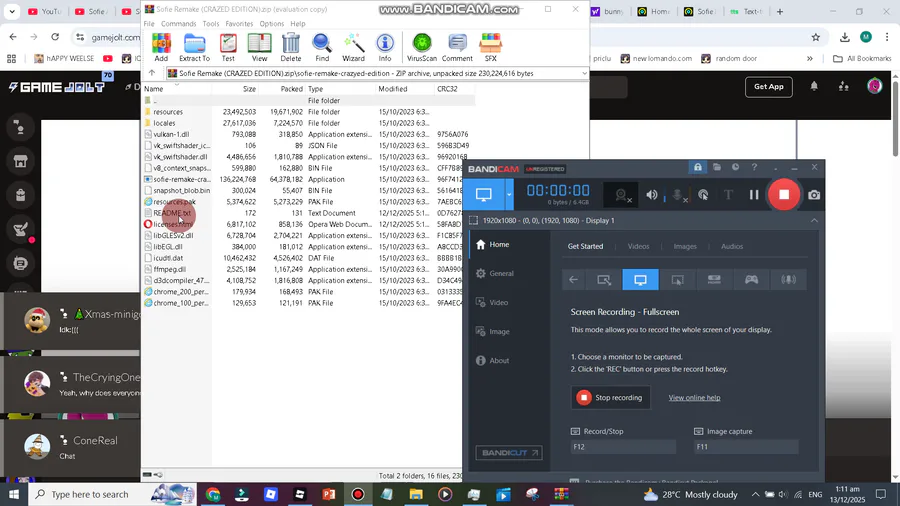Open View online help link
This screenshot has width=900, height=506.
tap(694, 398)
